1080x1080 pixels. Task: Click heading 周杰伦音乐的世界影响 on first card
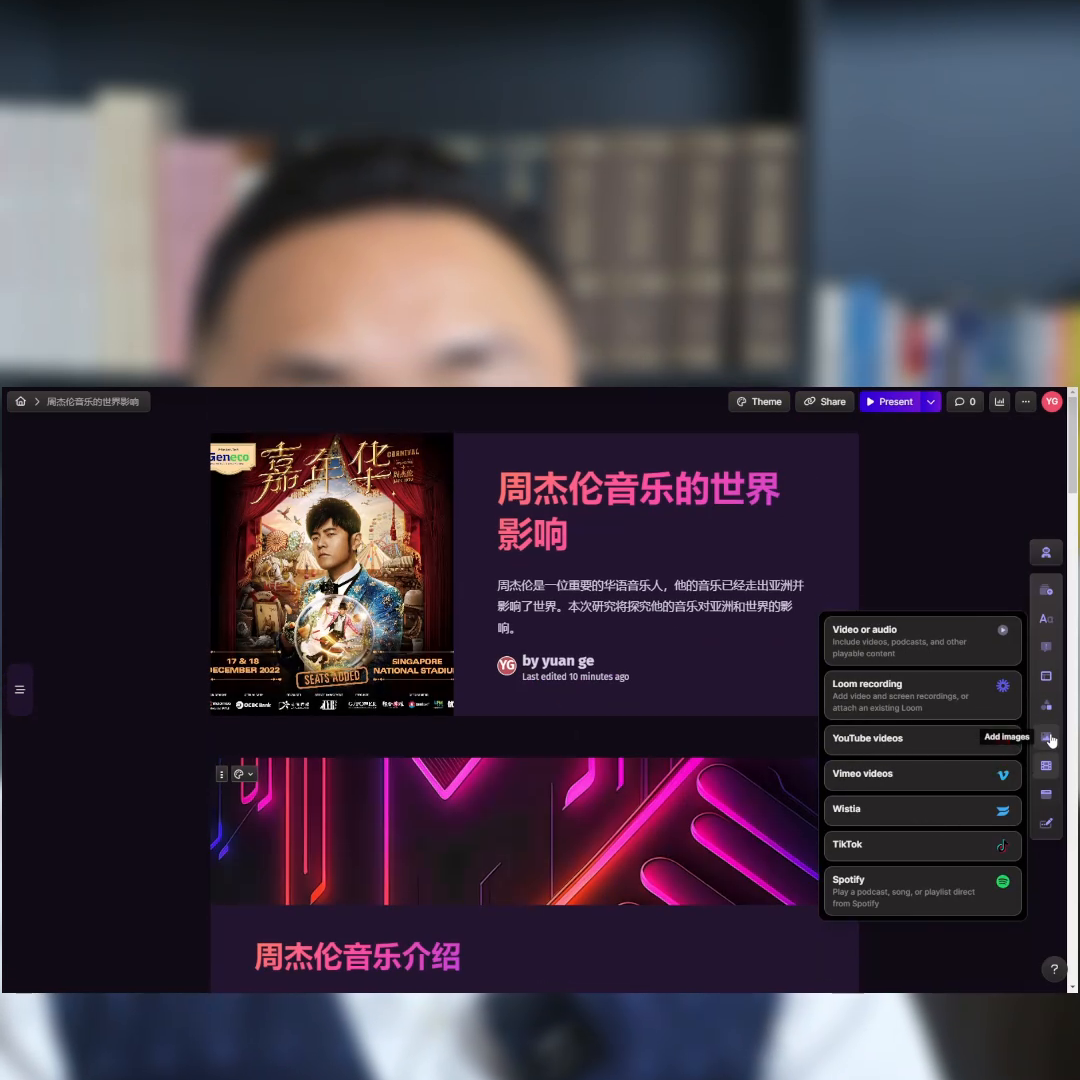tap(638, 511)
